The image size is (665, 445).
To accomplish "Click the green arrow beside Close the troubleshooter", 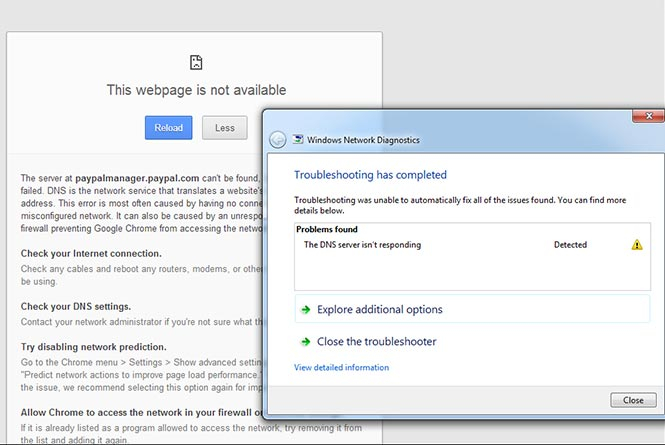I will 305,342.
